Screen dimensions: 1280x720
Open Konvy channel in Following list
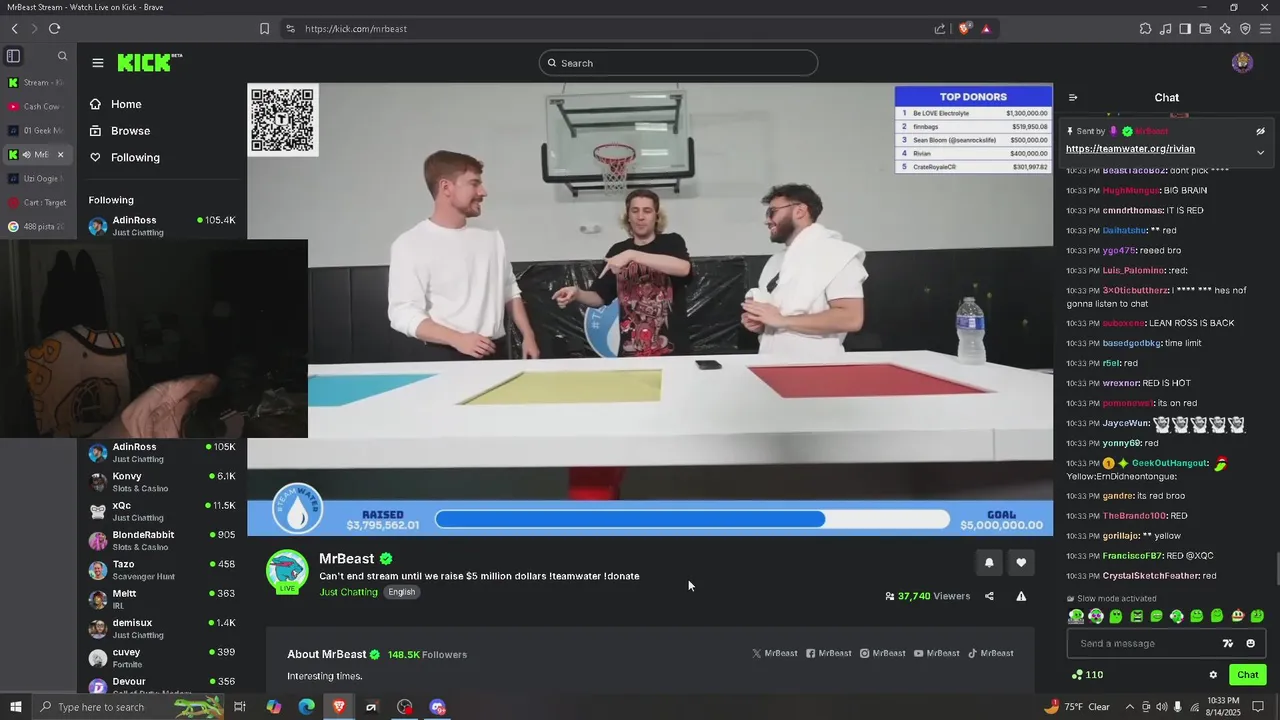pos(162,482)
